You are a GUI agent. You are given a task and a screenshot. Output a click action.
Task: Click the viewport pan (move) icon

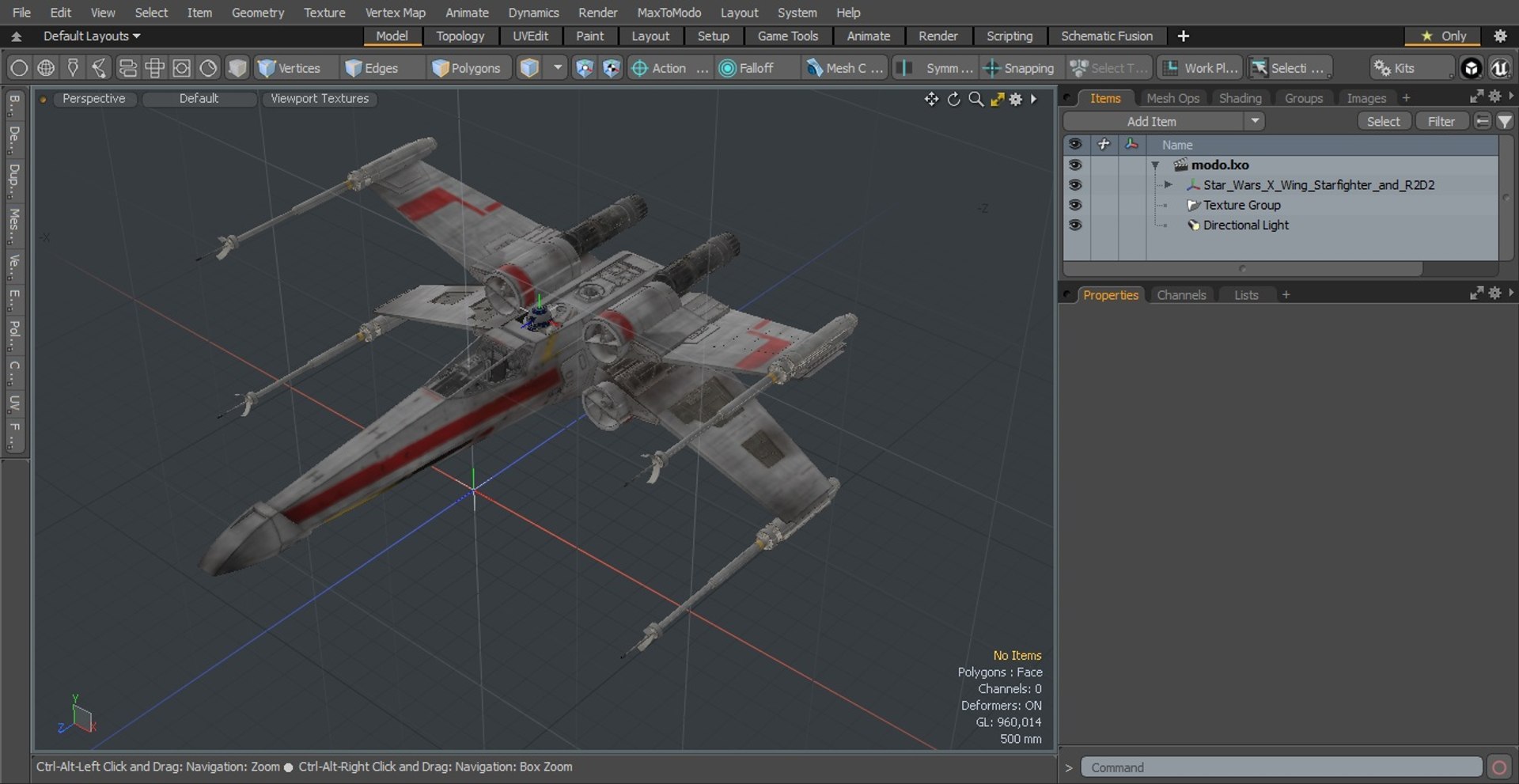click(x=931, y=99)
